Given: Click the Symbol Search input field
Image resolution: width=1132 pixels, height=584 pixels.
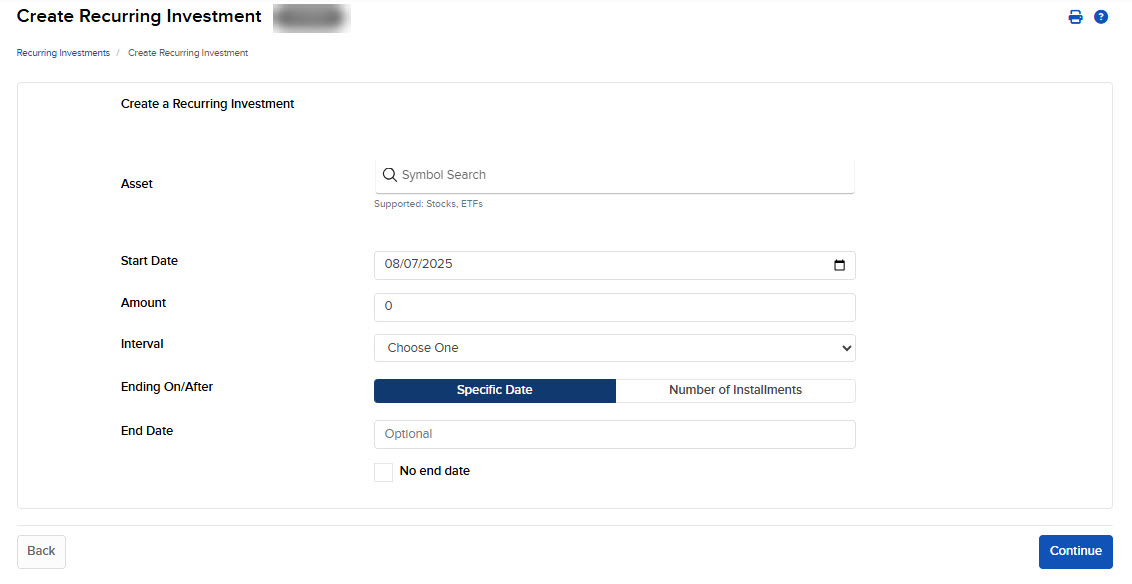Looking at the screenshot, I should point(614,174).
